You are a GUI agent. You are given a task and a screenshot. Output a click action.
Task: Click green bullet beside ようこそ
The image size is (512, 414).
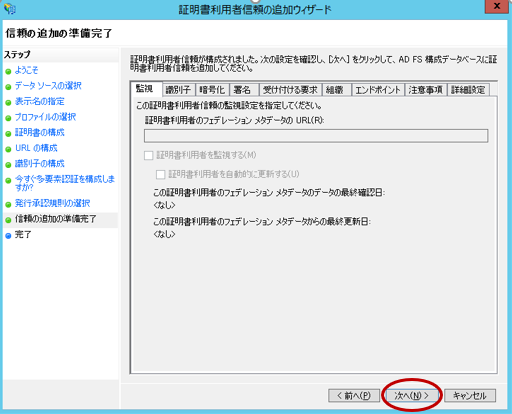[x=8, y=72]
